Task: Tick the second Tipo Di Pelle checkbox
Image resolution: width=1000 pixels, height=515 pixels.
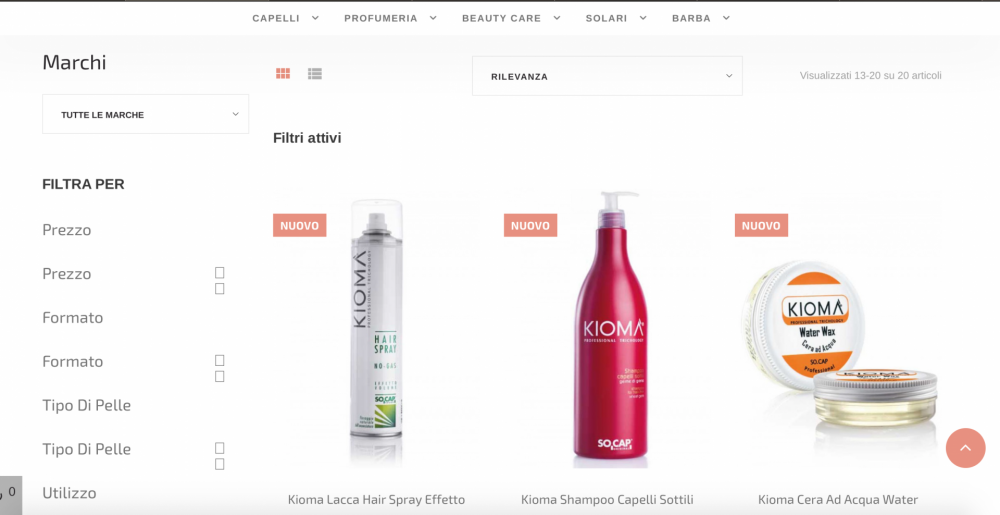Action: [219, 465]
